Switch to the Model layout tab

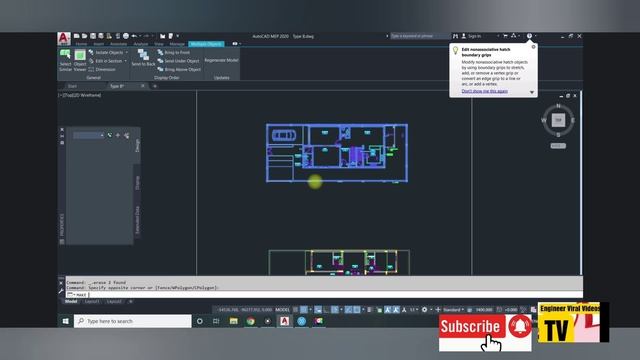coord(71,301)
